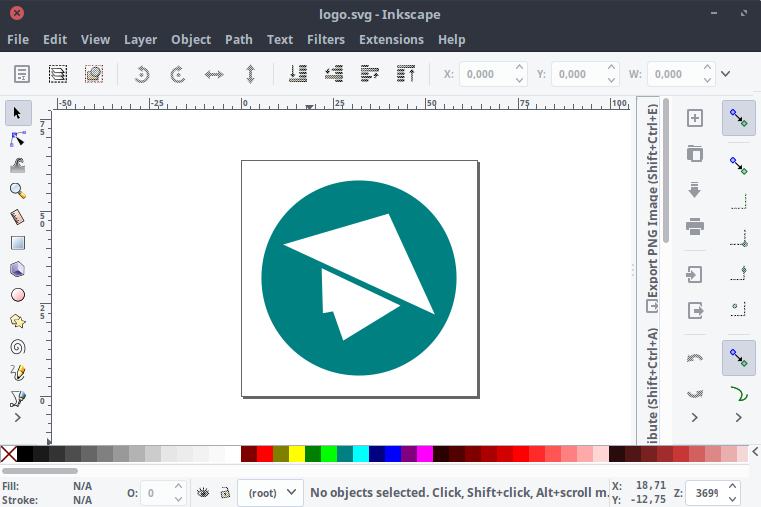This screenshot has height=507, width=761.
Task: Toggle snap to paths
Action: [x=739, y=393]
